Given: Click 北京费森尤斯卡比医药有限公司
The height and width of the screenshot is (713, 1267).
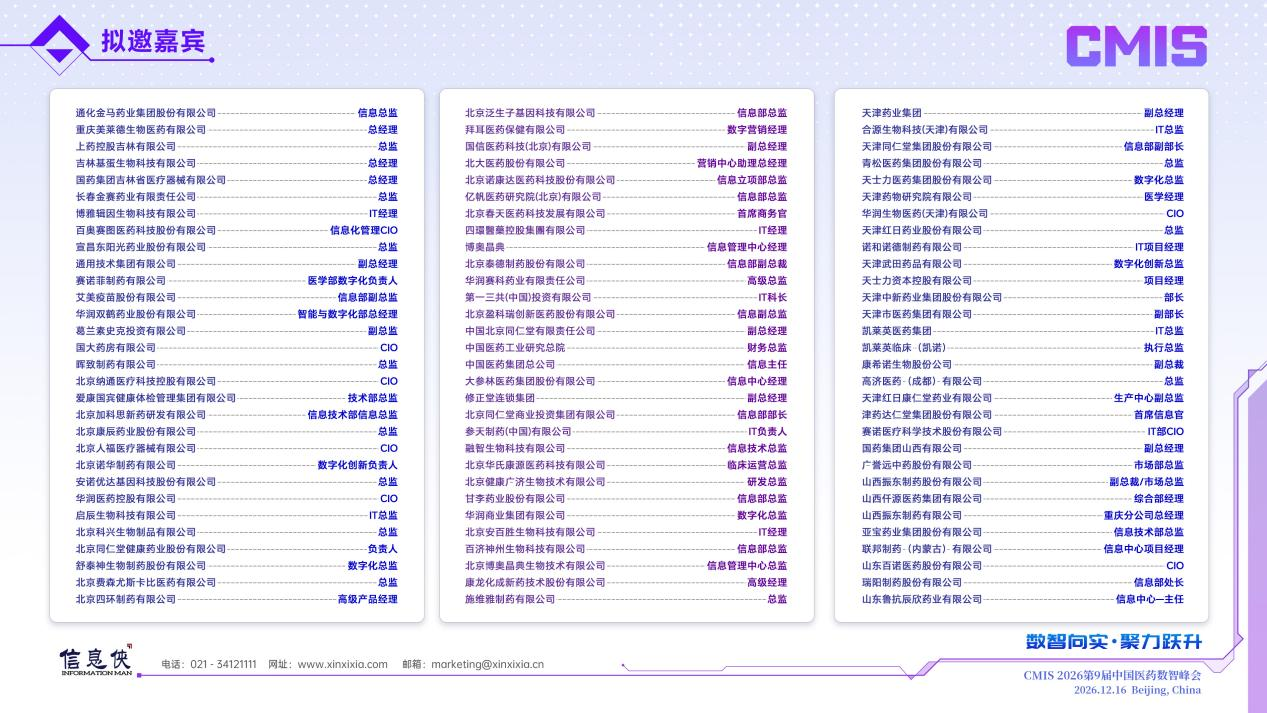Looking at the screenshot, I should tap(145, 583).
